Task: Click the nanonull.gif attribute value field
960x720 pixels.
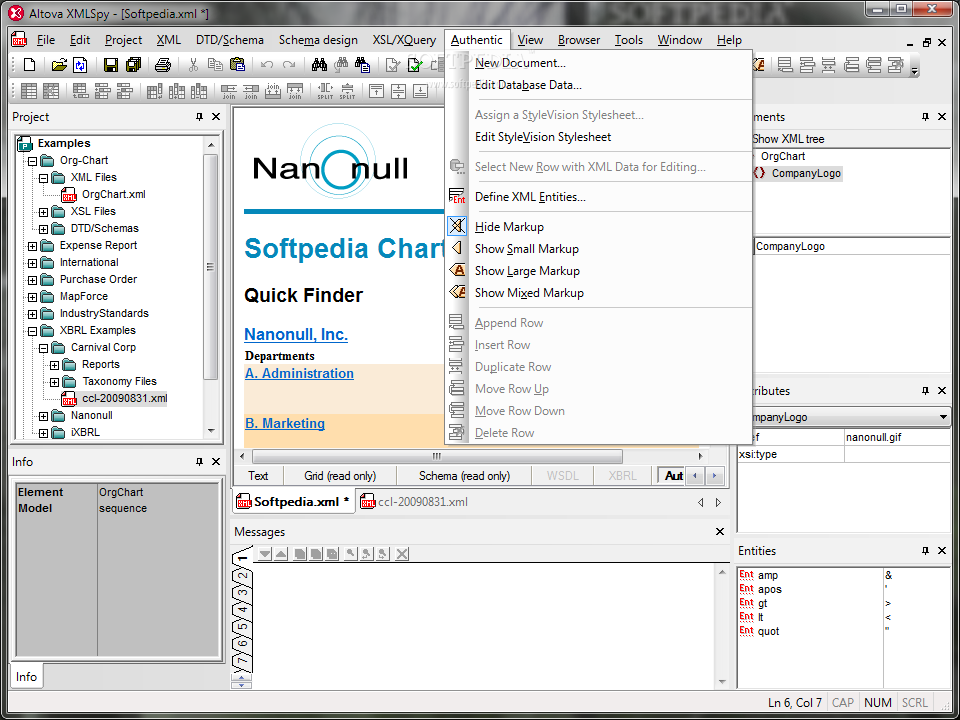Action: pyautogui.click(x=897, y=437)
